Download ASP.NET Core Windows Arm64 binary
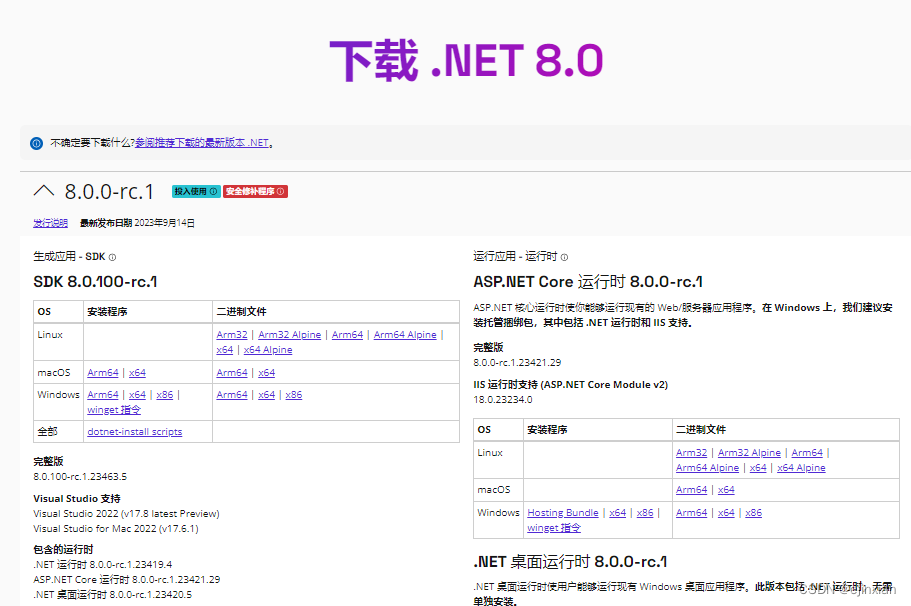This screenshot has height=606, width=911. pos(691,513)
